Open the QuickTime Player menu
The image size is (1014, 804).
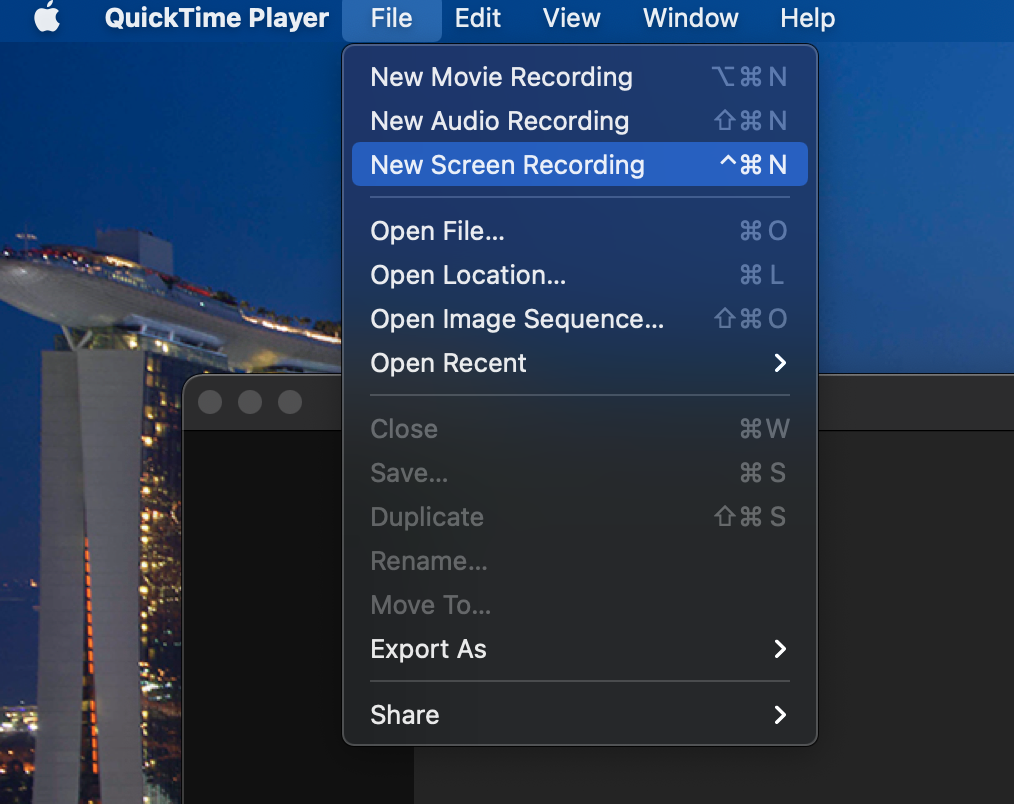217,18
